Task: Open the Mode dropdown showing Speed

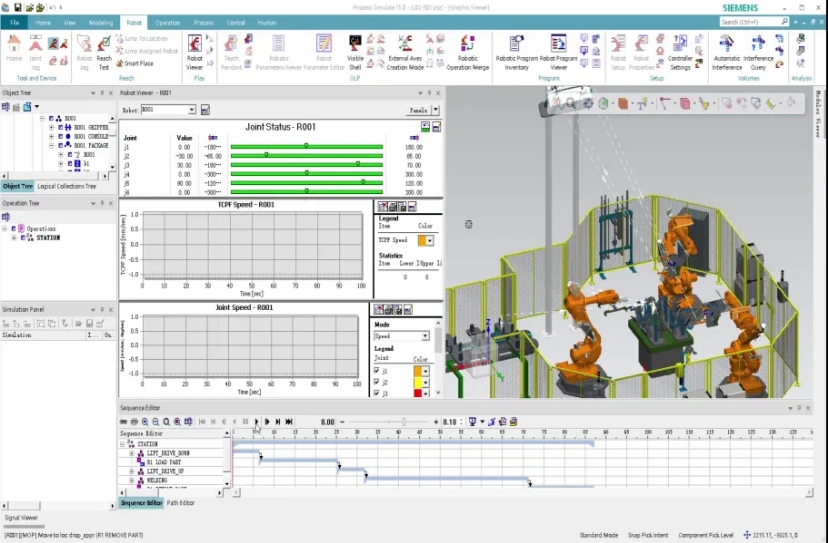Action: (x=424, y=336)
